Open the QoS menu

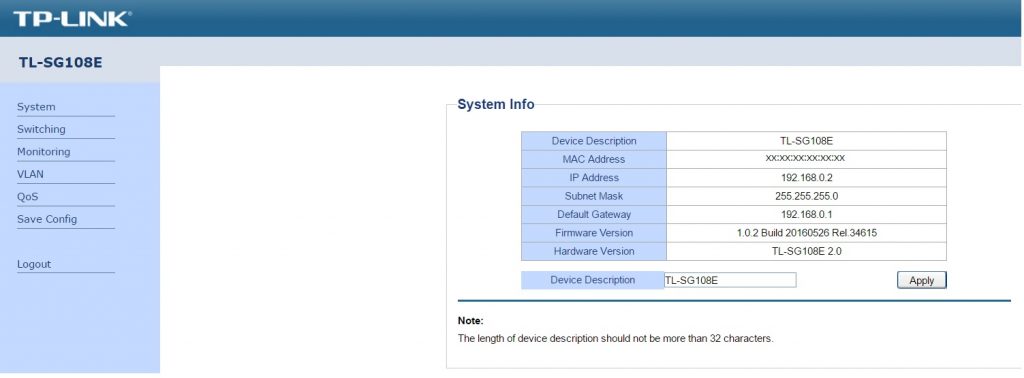click(28, 197)
